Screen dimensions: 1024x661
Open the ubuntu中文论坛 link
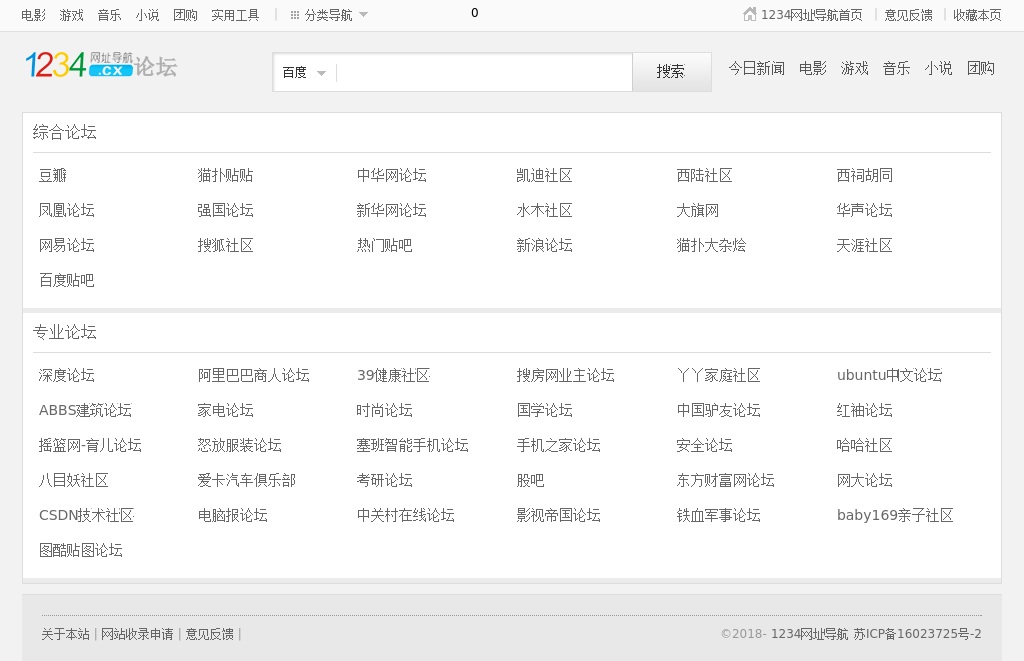(889, 376)
